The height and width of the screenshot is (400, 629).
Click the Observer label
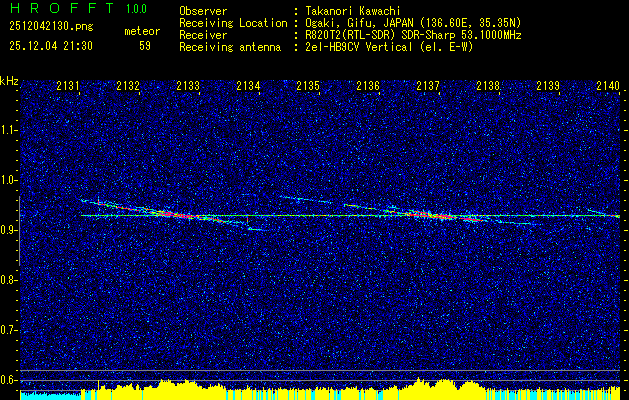coord(203,11)
